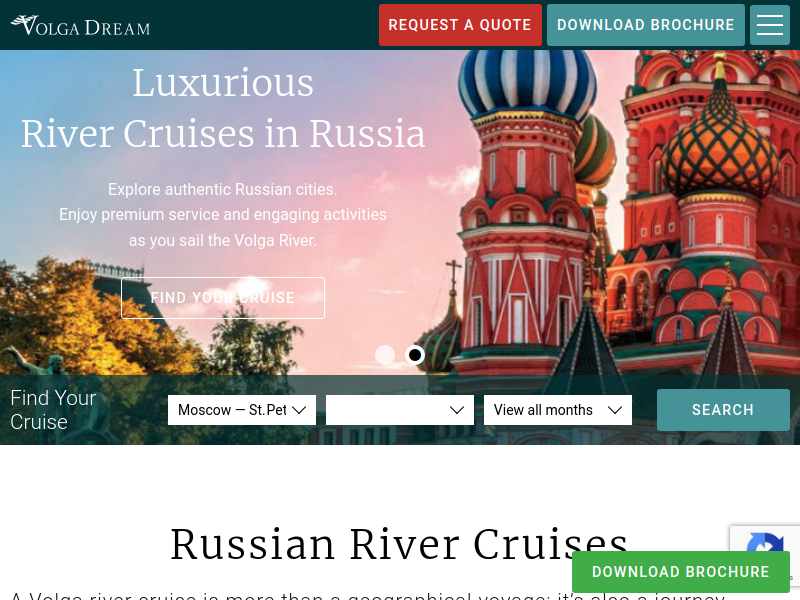Click the reCAPTCHA badge icon

coord(764,548)
